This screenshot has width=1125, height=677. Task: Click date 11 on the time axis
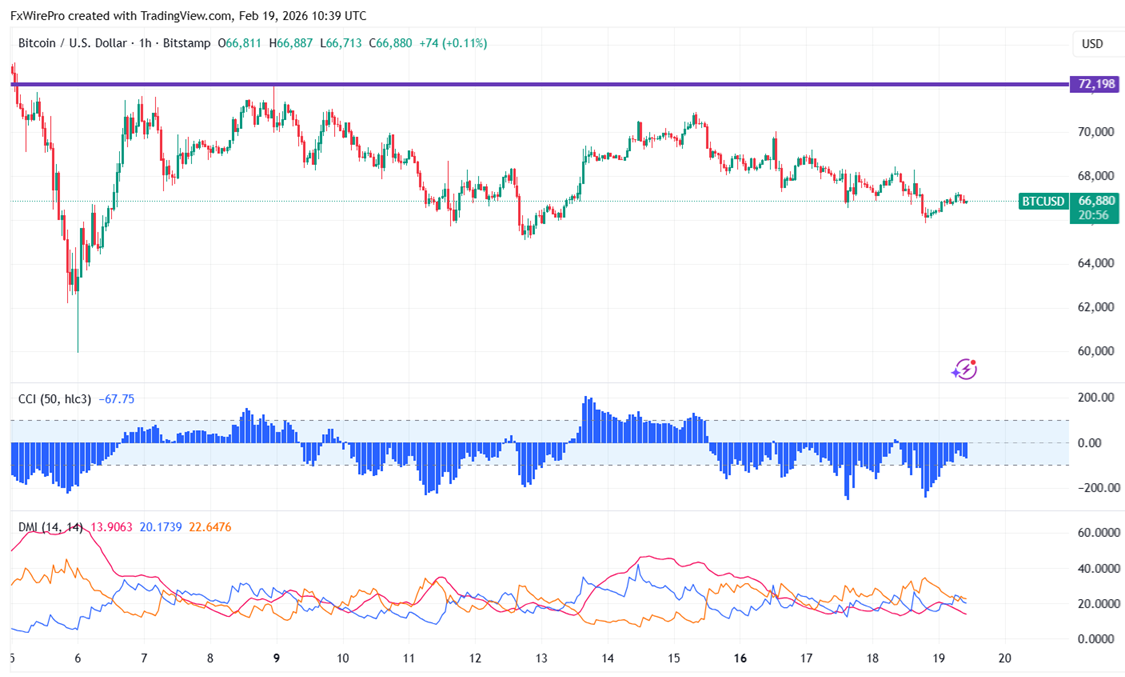click(409, 658)
